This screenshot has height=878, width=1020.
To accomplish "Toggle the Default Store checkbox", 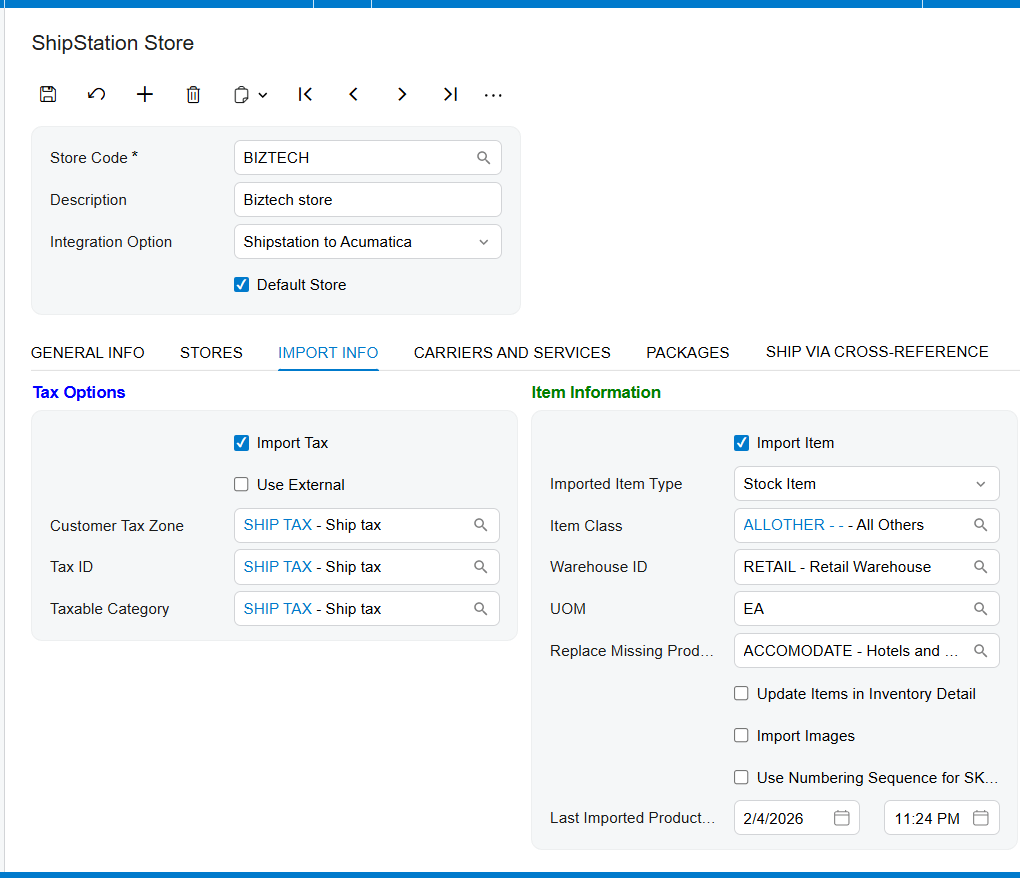I will click(x=241, y=284).
